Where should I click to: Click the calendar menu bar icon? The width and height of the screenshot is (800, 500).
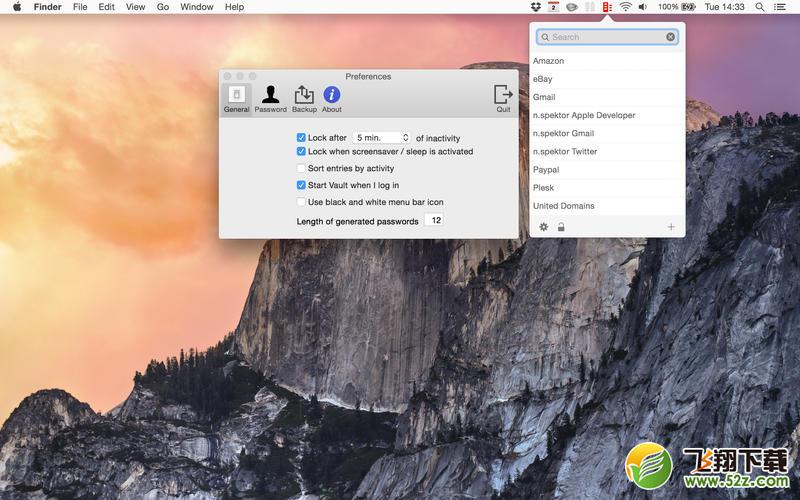pos(553,7)
